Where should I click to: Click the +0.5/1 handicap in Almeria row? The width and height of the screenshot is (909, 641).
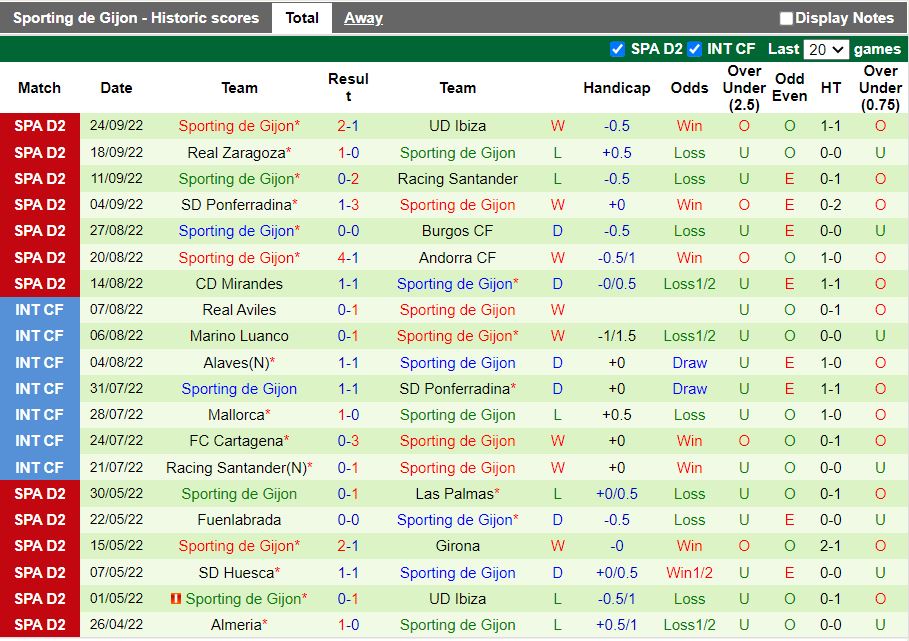pyautogui.click(x=616, y=625)
